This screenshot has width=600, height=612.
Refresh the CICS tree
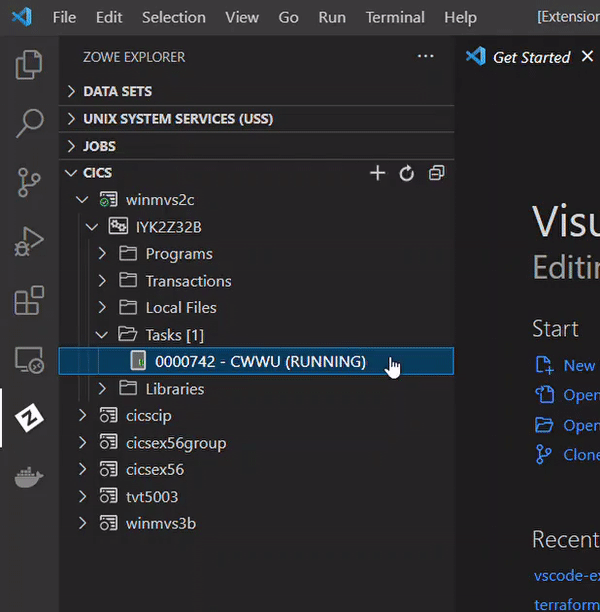click(406, 173)
